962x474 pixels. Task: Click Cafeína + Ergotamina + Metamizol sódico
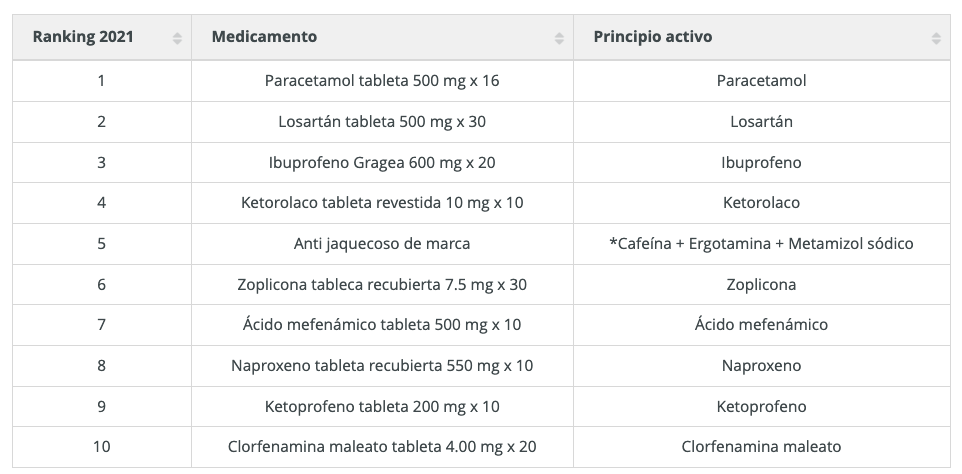[761, 244]
